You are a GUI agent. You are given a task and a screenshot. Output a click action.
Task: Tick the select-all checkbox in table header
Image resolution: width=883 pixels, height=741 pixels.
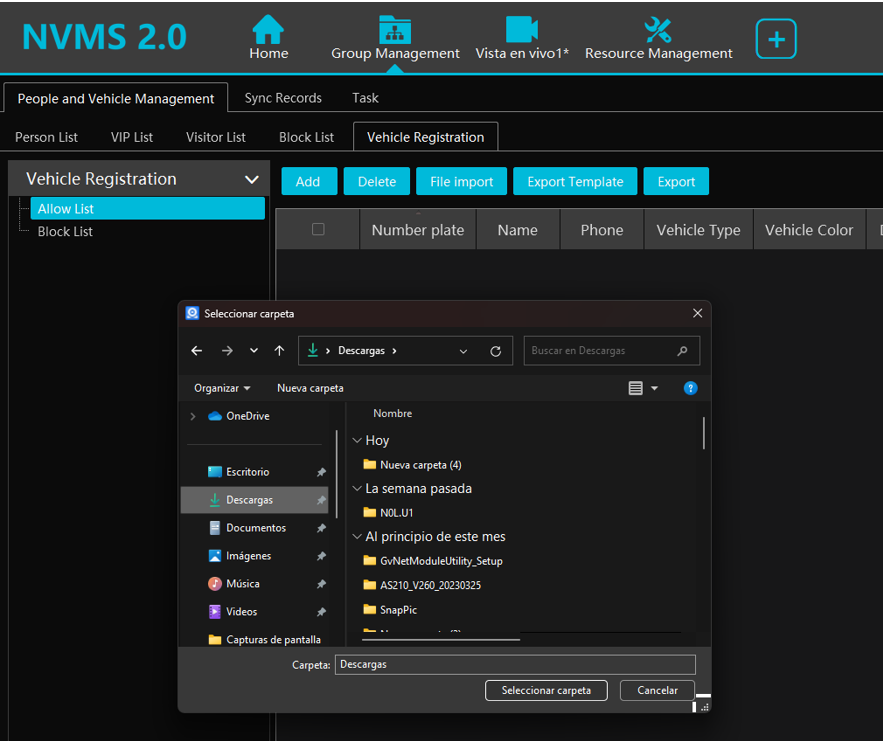coord(318,229)
